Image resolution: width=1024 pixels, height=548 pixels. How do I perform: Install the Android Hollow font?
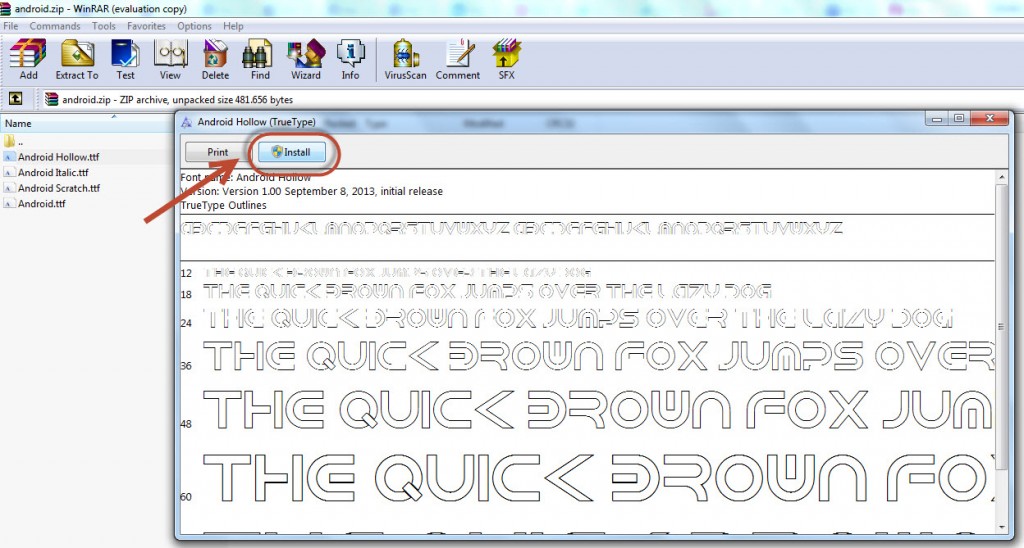tap(290, 153)
